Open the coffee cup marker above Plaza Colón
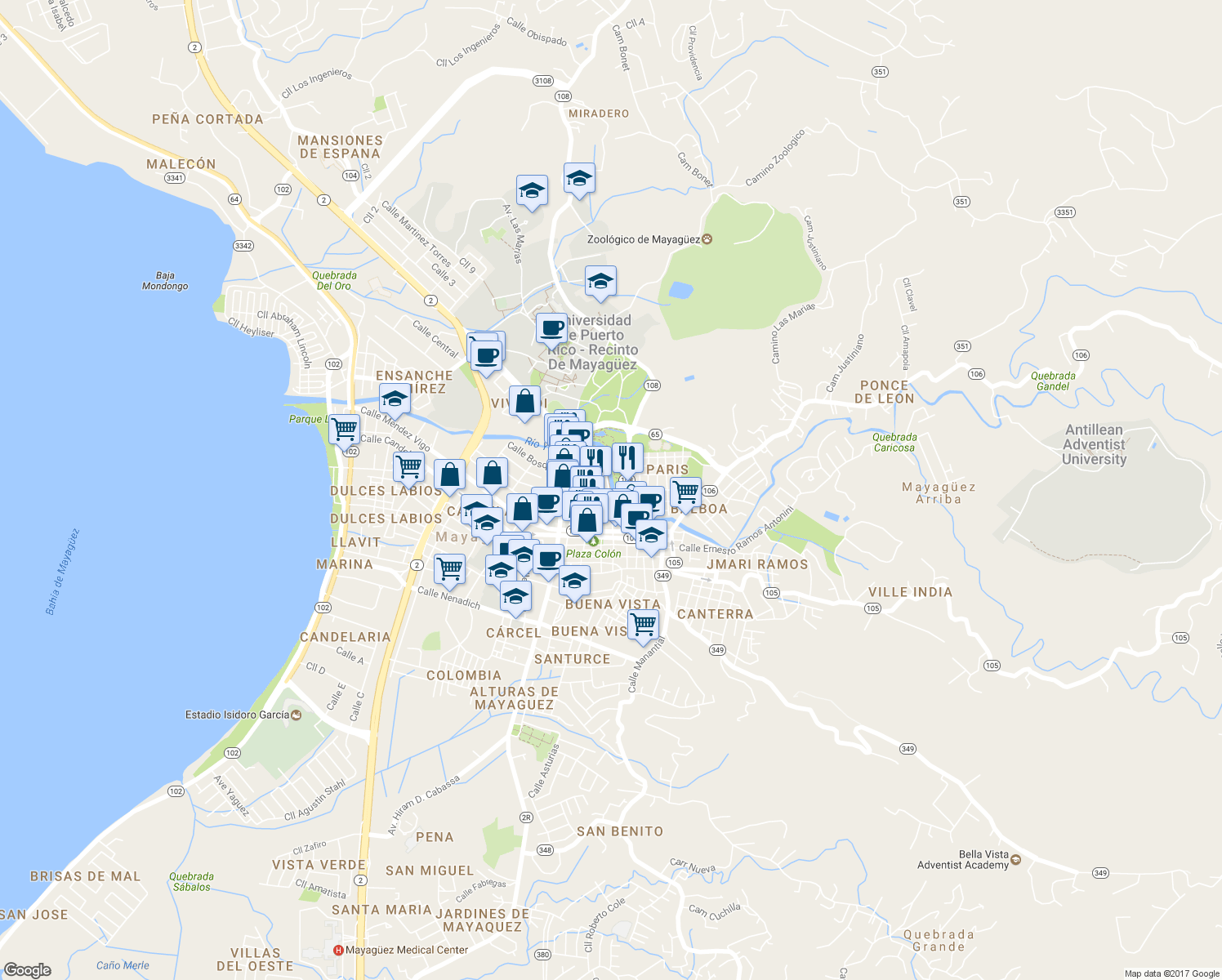This screenshot has width=1222, height=980. [x=547, y=559]
